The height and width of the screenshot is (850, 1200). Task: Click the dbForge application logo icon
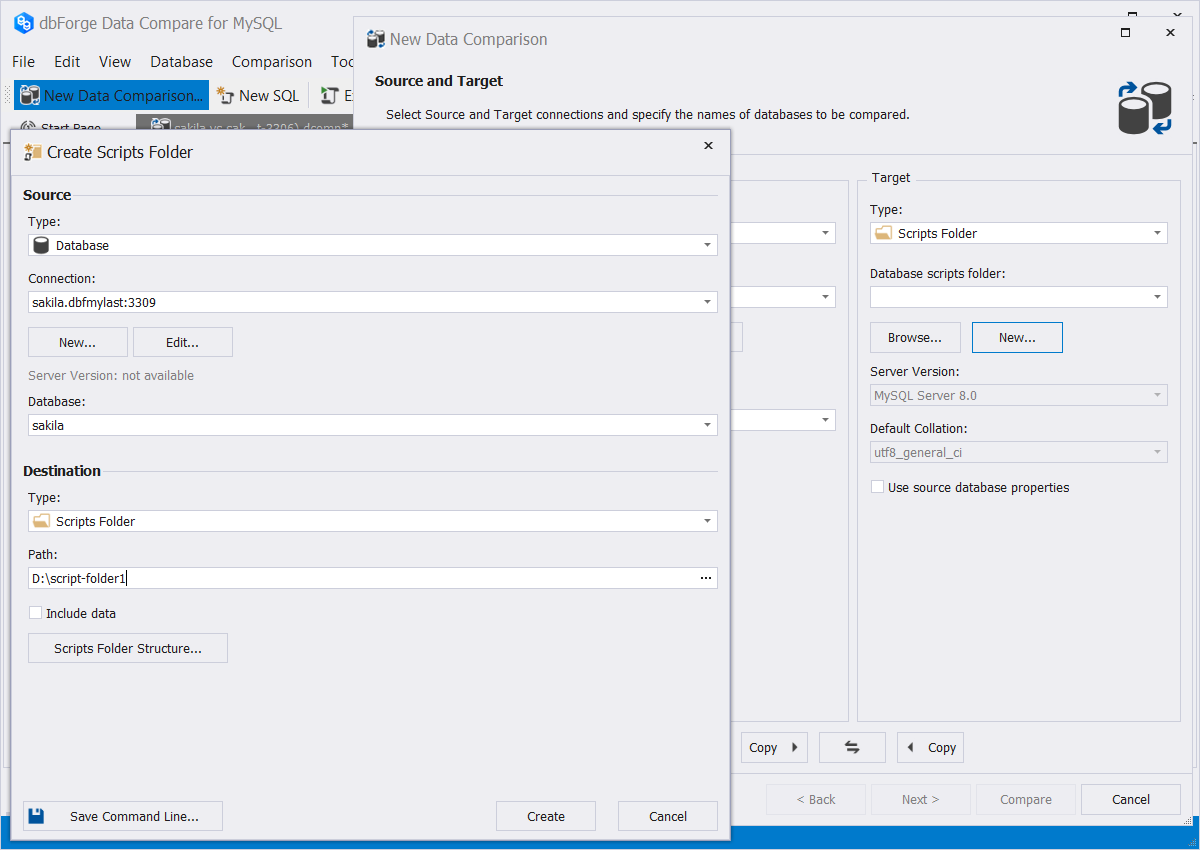click(x=24, y=23)
